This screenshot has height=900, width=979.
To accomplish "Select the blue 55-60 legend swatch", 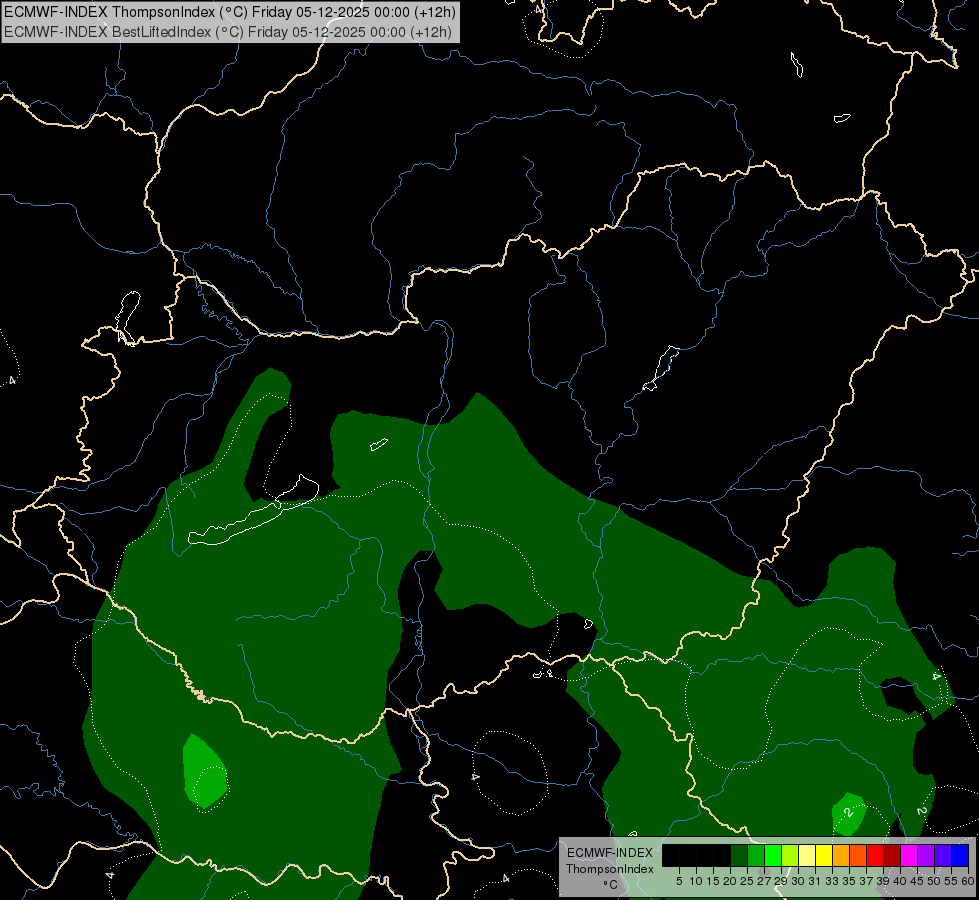I will click(x=960, y=855).
